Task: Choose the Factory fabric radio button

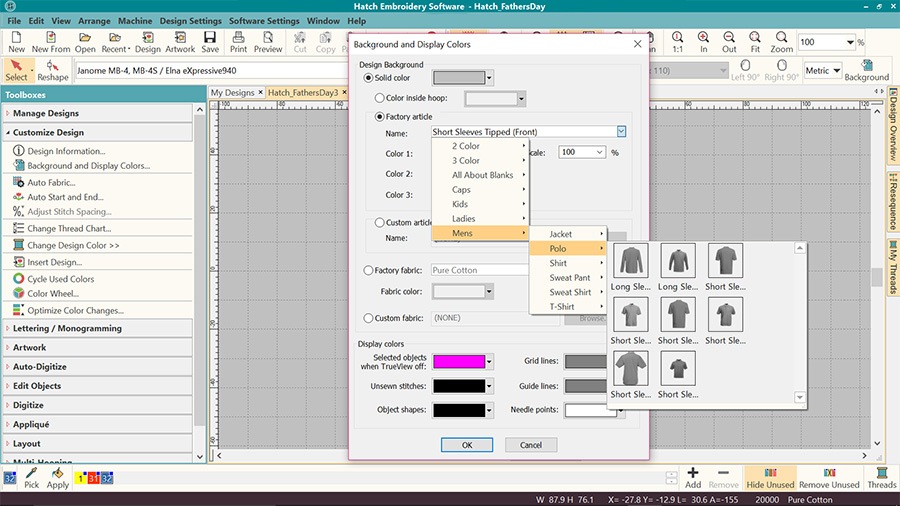Action: [369, 270]
